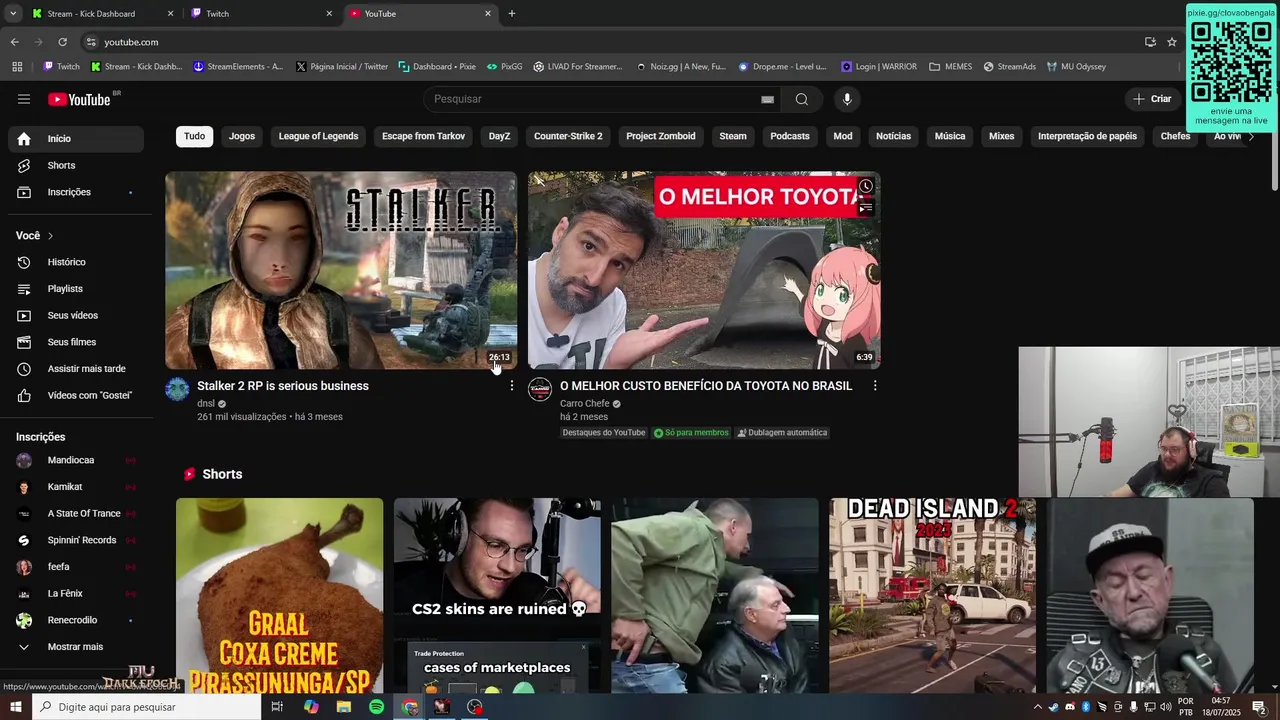Select the Podcasts filter chip
This screenshot has width=1280, height=720.
coord(790,136)
